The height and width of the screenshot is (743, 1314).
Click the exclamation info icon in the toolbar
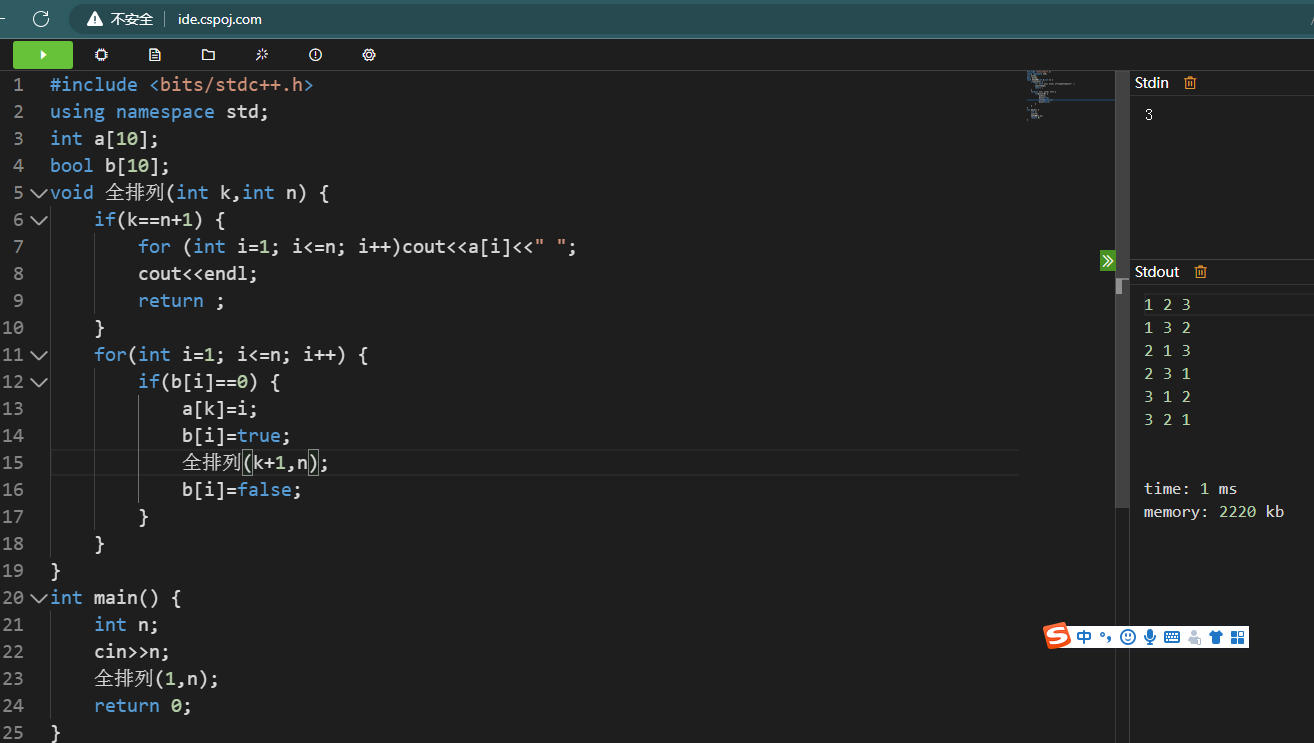[x=315, y=55]
